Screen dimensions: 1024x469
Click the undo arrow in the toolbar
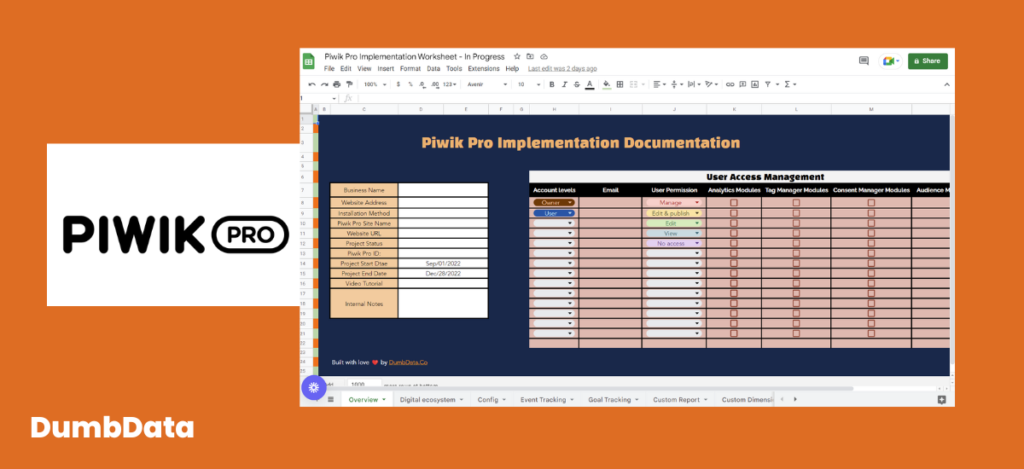point(312,84)
